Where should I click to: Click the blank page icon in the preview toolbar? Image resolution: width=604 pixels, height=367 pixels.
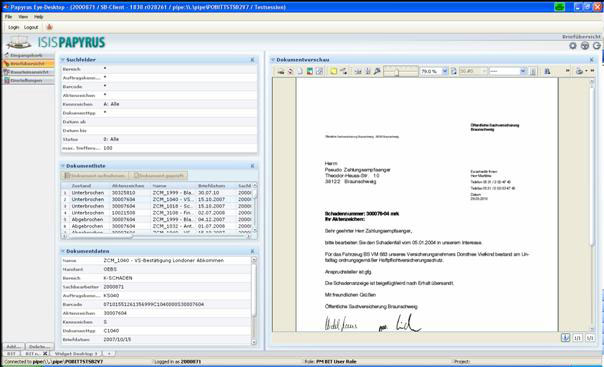(300, 71)
